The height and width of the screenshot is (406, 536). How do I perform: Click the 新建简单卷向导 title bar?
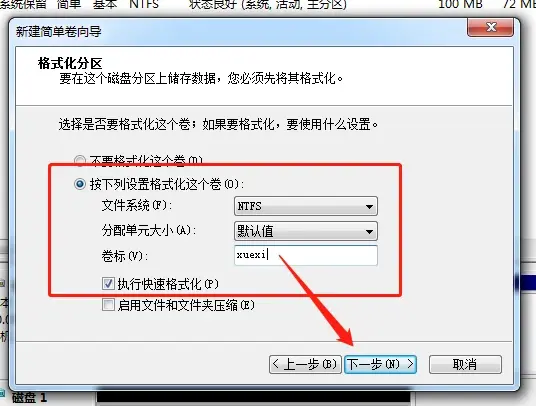tap(239, 31)
